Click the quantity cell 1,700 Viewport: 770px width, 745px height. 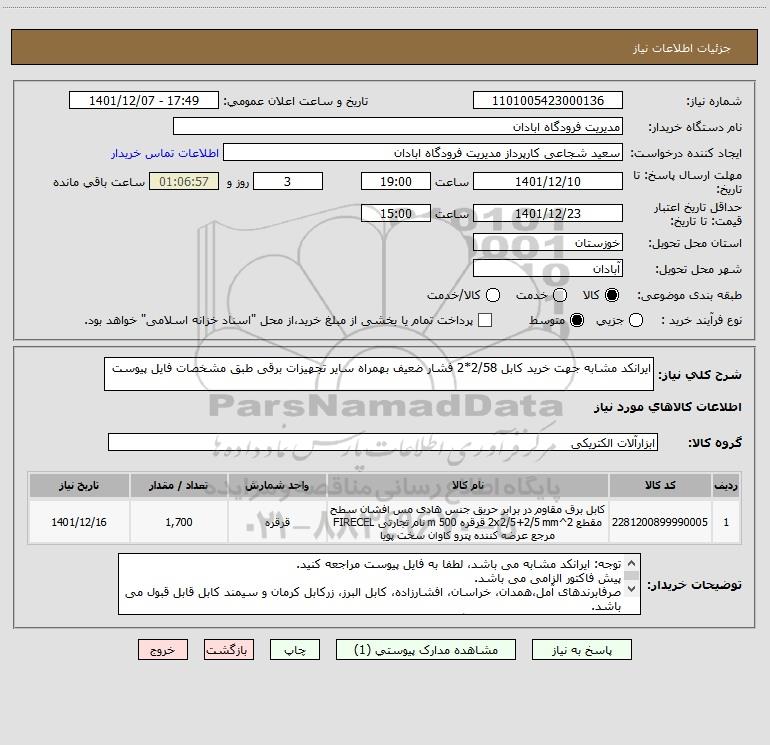pyautogui.click(x=179, y=522)
